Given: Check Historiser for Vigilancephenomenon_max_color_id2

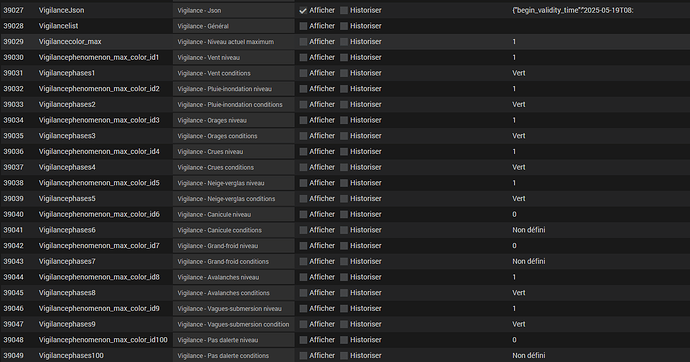Looking at the screenshot, I should (x=344, y=89).
